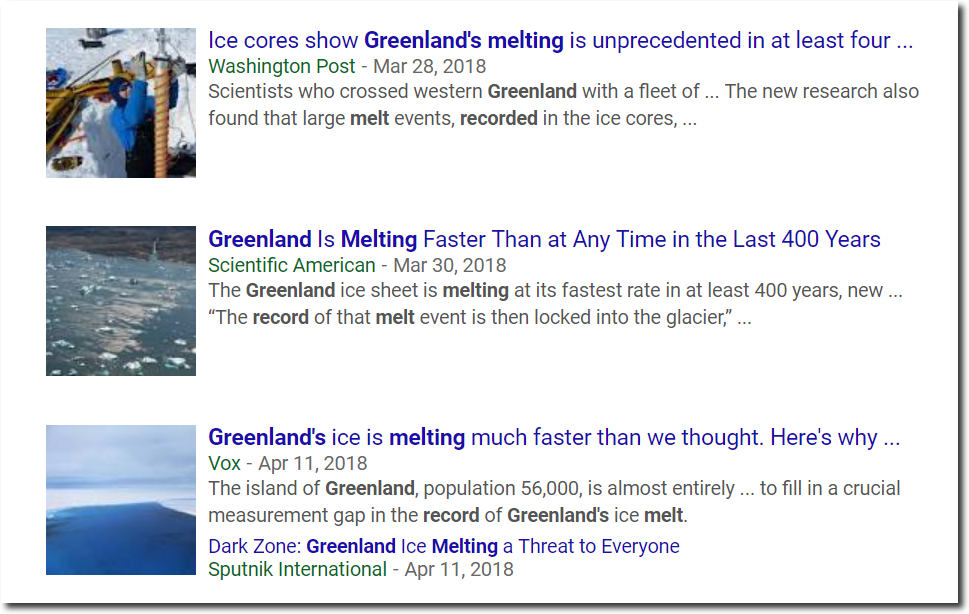Open the blue meltwater thumbnail image
The width and height of the screenshot is (969, 614).
point(121,500)
